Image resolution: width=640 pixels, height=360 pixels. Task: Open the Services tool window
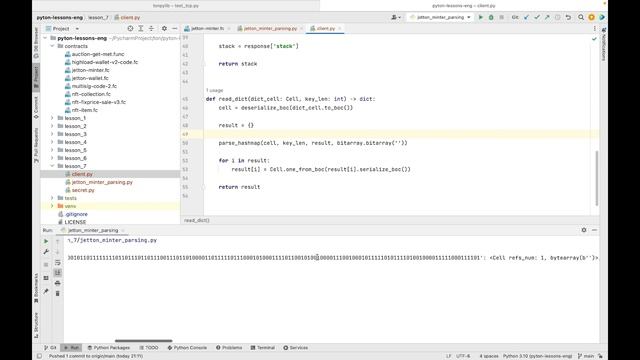coord(296,348)
